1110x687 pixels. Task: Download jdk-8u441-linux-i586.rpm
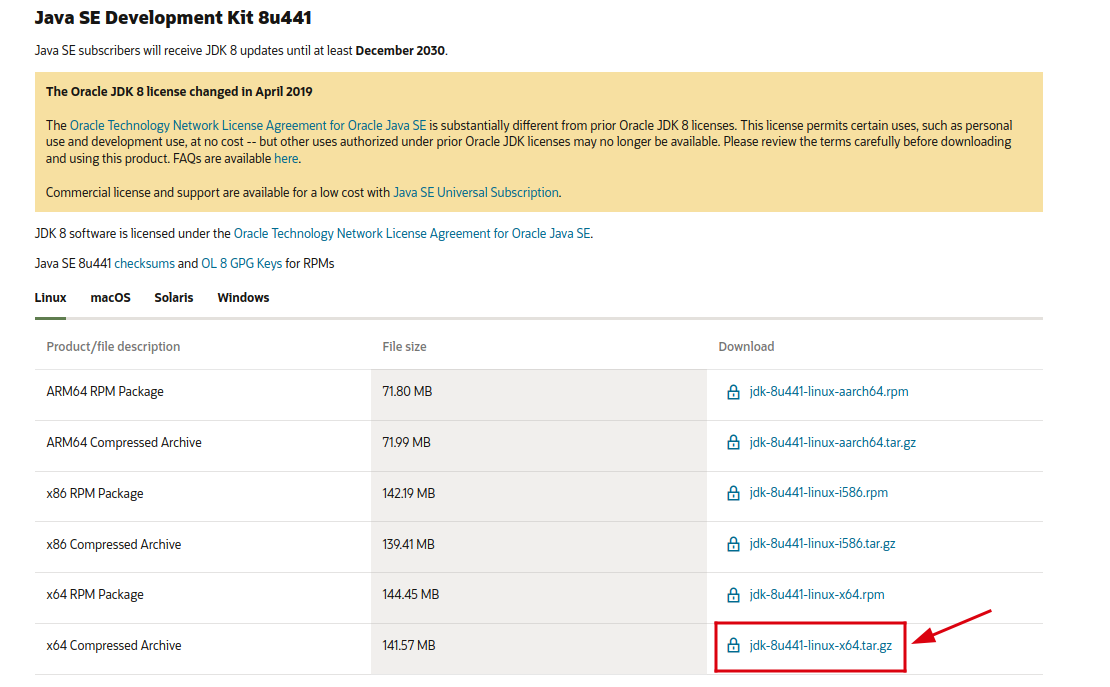(x=818, y=493)
